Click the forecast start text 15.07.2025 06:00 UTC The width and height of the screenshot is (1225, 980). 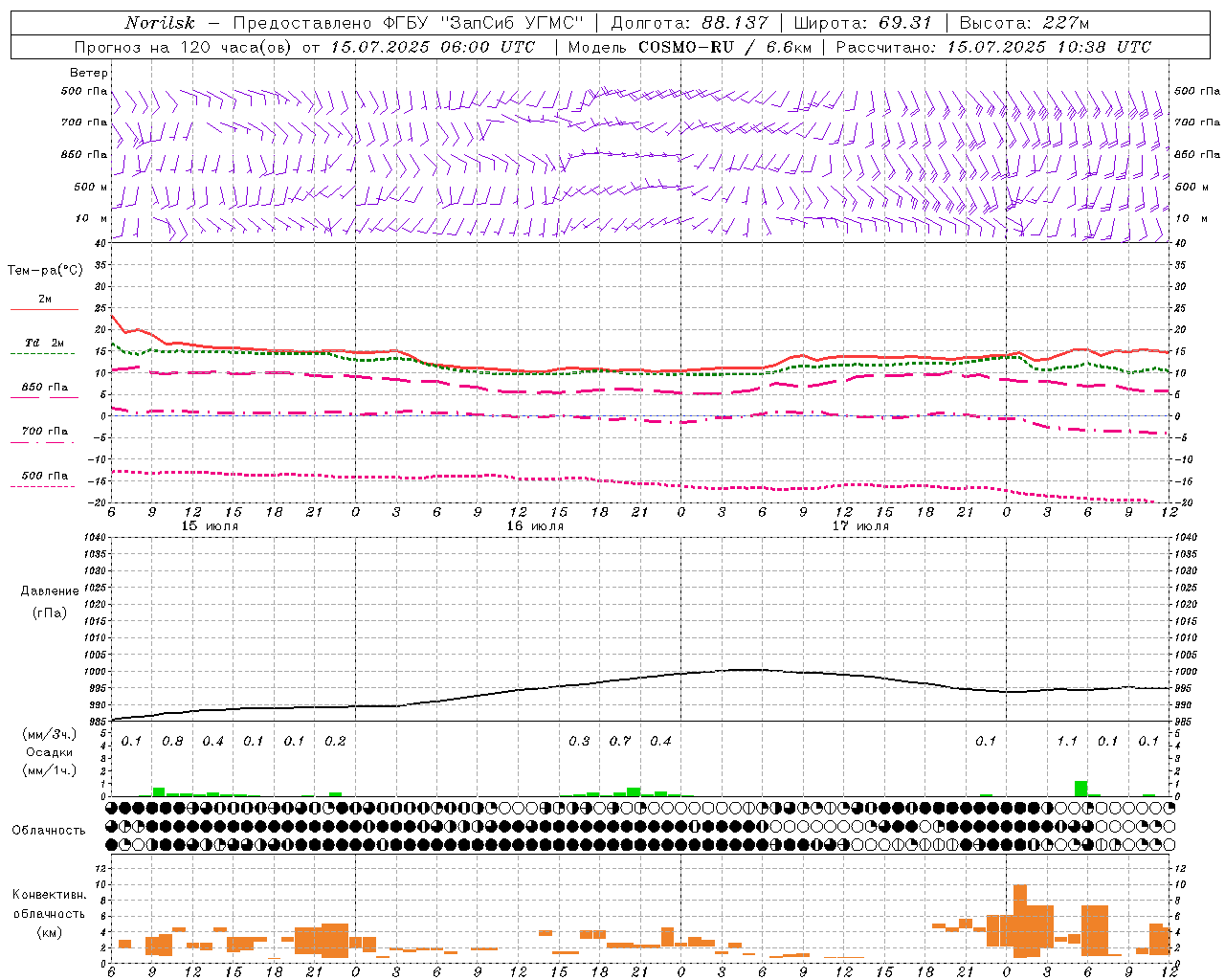point(433,47)
